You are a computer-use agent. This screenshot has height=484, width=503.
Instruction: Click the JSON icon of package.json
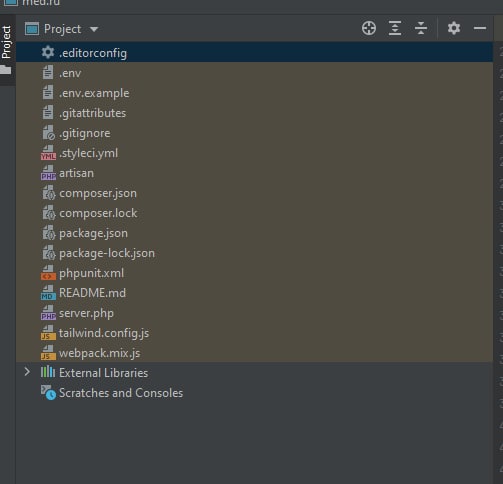(49, 233)
